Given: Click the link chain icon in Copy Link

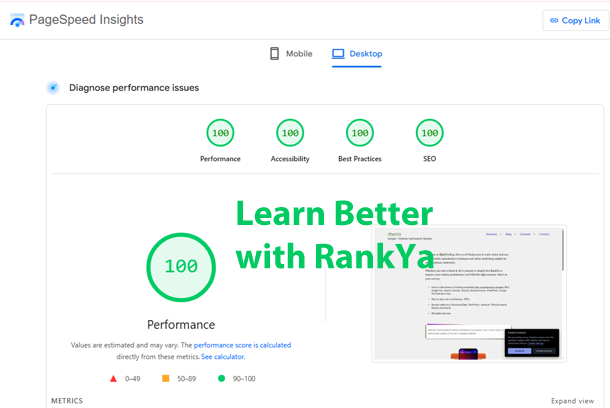Looking at the screenshot, I should [554, 21].
